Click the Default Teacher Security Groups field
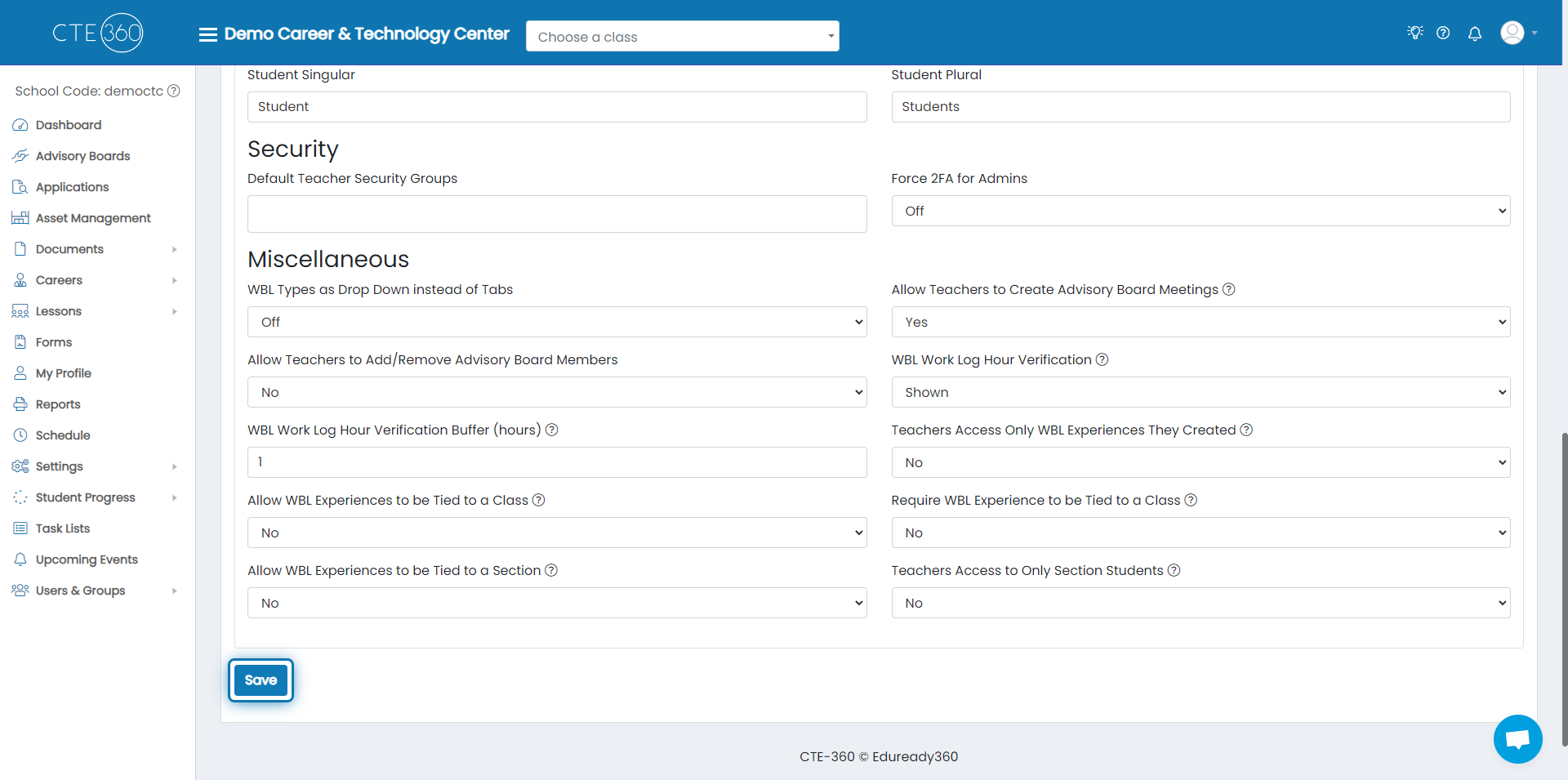1568x780 pixels. tap(557, 214)
